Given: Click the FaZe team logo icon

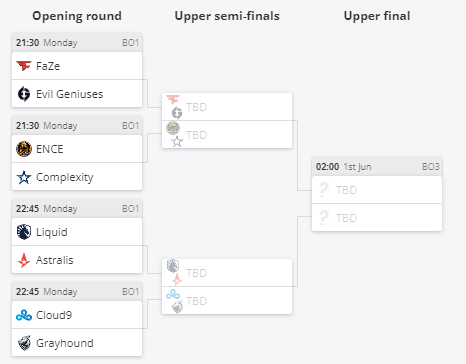Looking at the screenshot, I should coord(24,66).
